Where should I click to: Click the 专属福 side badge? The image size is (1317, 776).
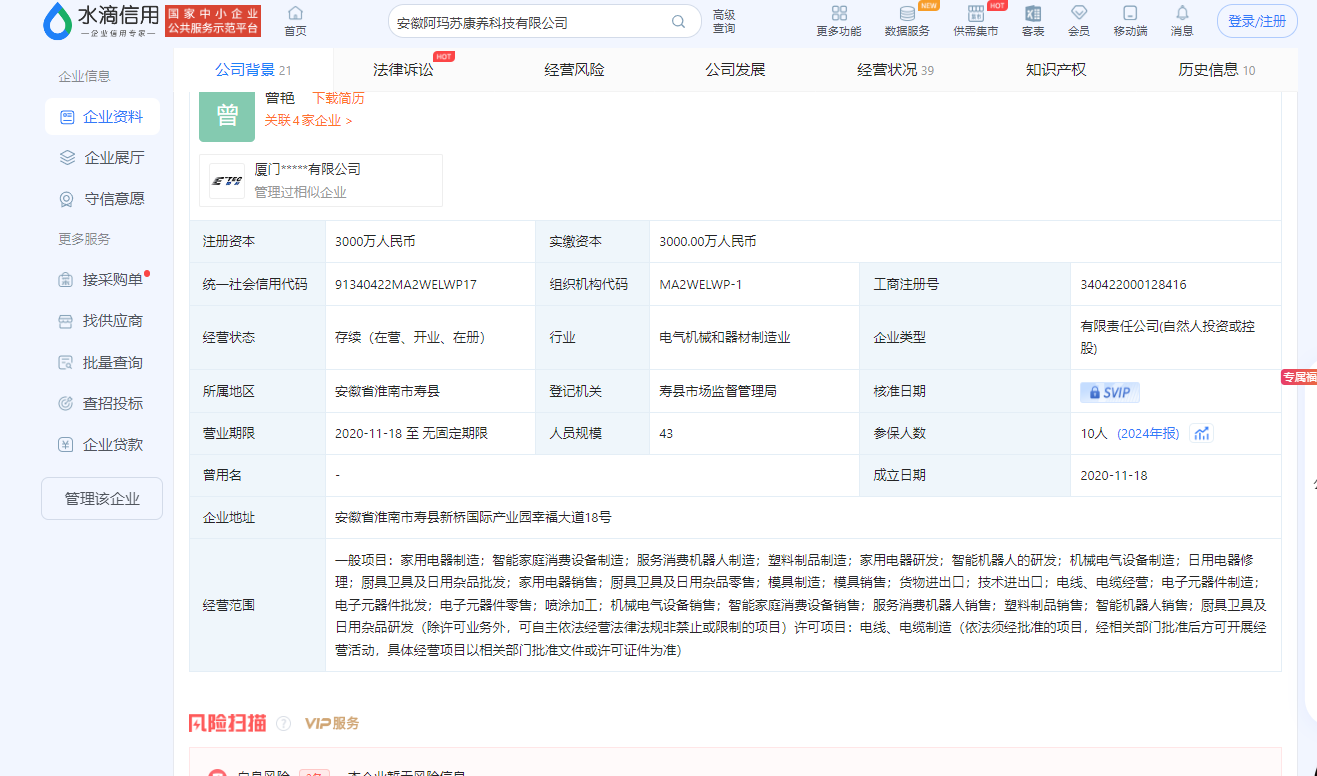tap(1299, 377)
